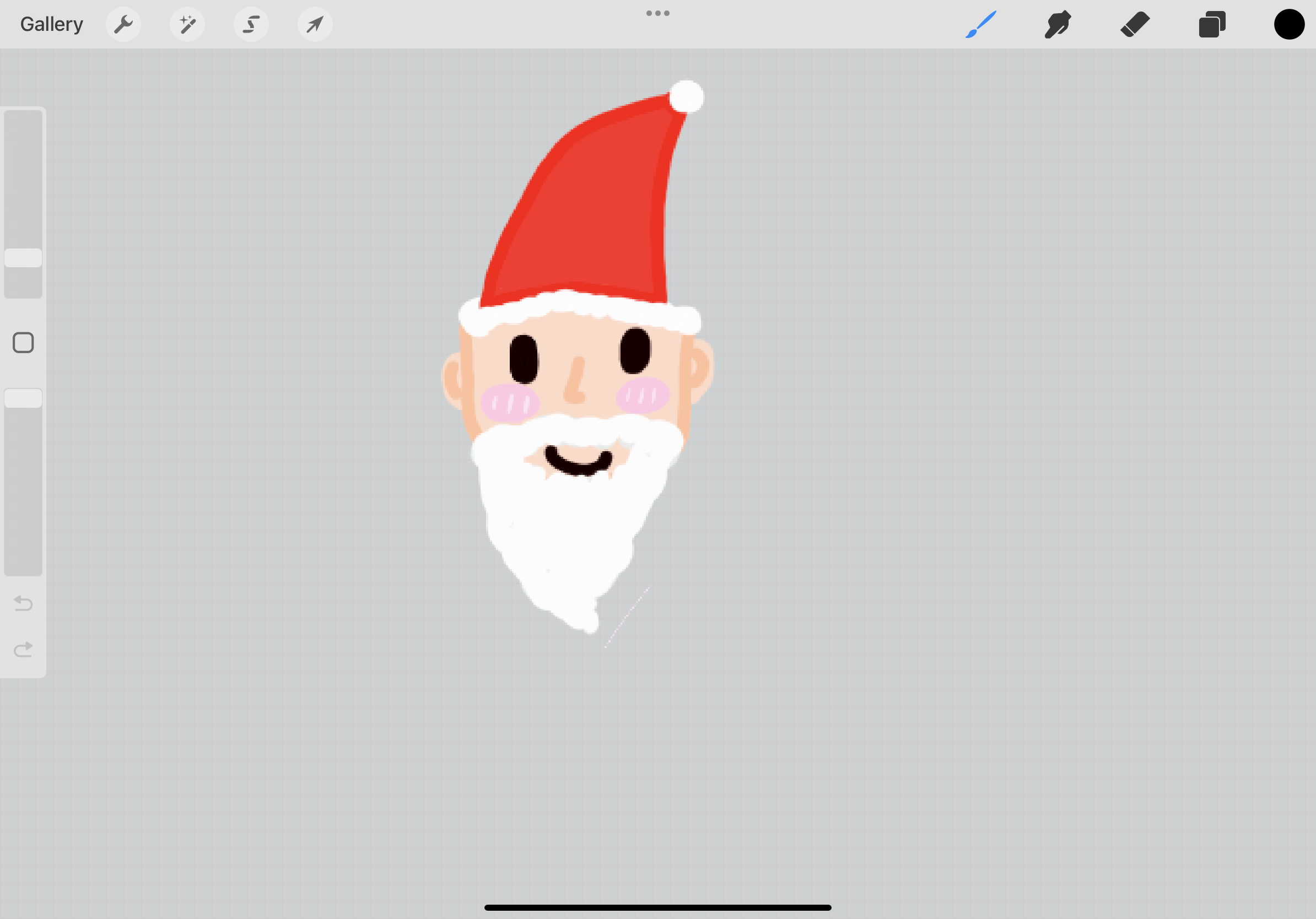The height and width of the screenshot is (919, 1316).
Task: Adjust the brush size slider on the sidebar
Action: click(x=23, y=258)
